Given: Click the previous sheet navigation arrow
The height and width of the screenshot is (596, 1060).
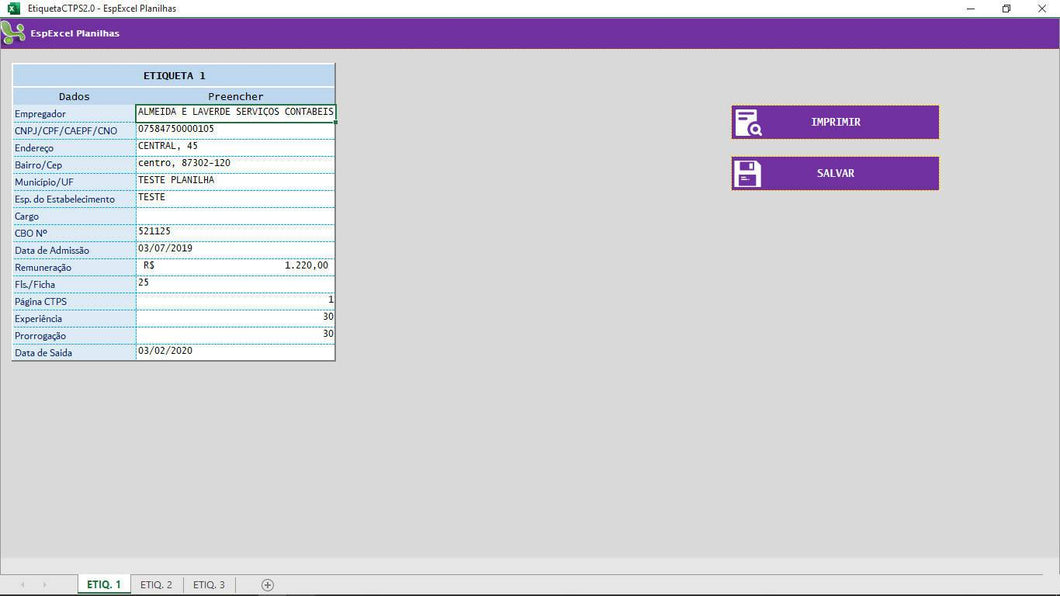Looking at the screenshot, I should [x=23, y=585].
